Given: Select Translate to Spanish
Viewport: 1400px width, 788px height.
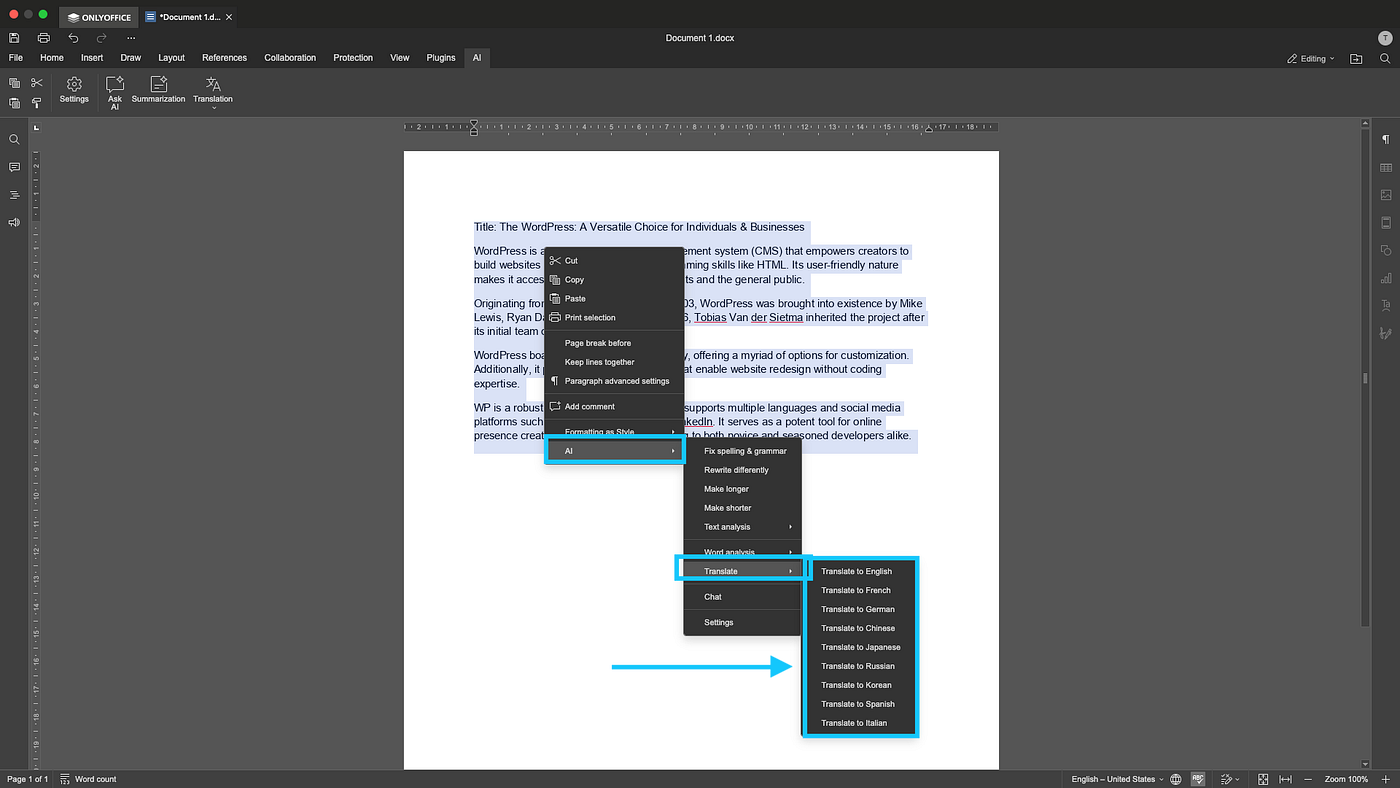Looking at the screenshot, I should (860, 704).
